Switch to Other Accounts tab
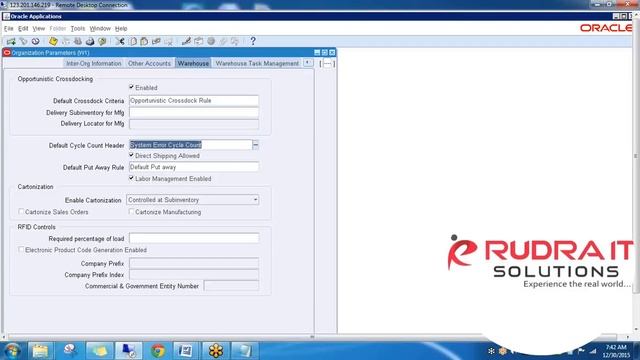640x360 pixels. coord(149,63)
